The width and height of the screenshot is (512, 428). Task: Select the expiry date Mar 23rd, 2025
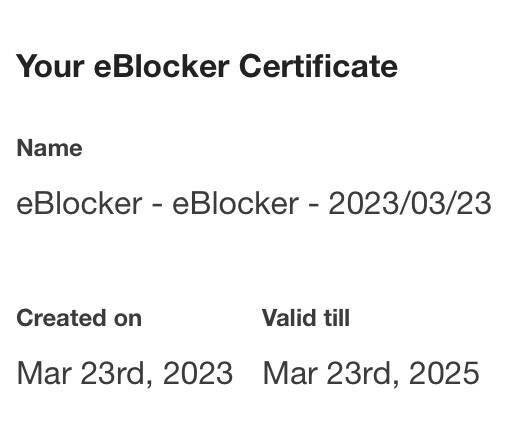pos(371,373)
